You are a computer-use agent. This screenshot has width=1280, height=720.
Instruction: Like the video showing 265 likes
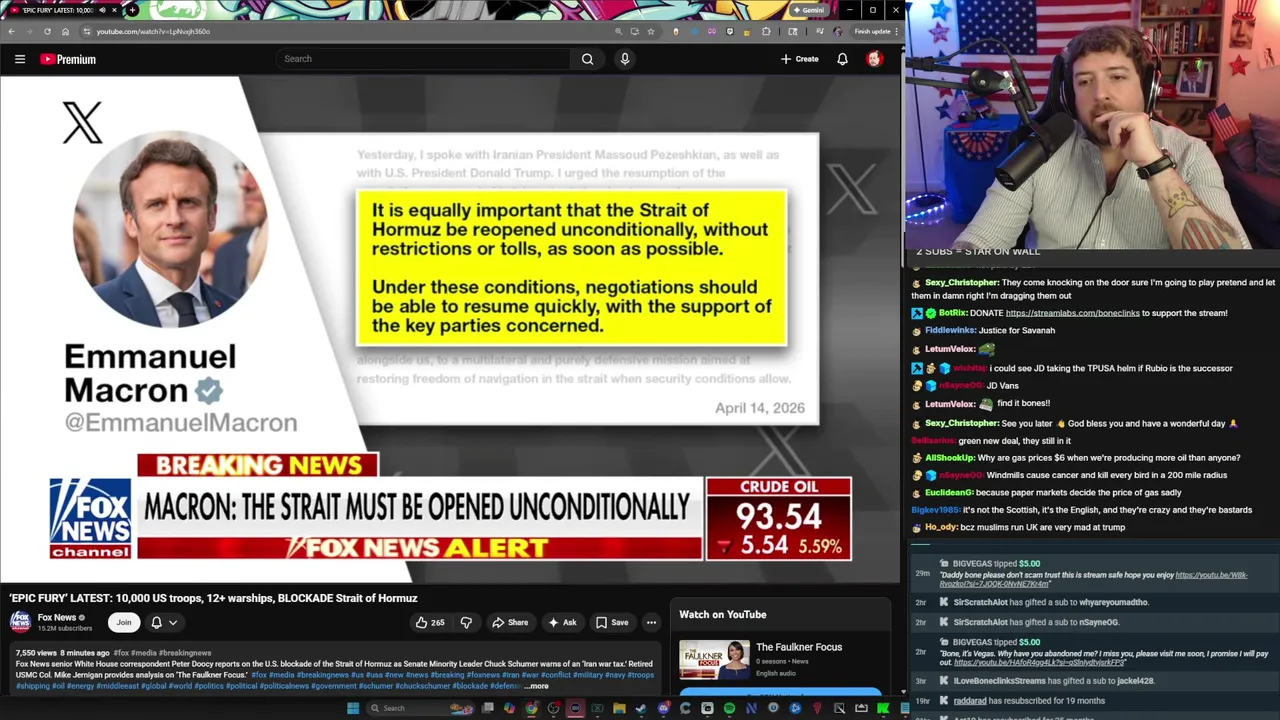pos(430,622)
